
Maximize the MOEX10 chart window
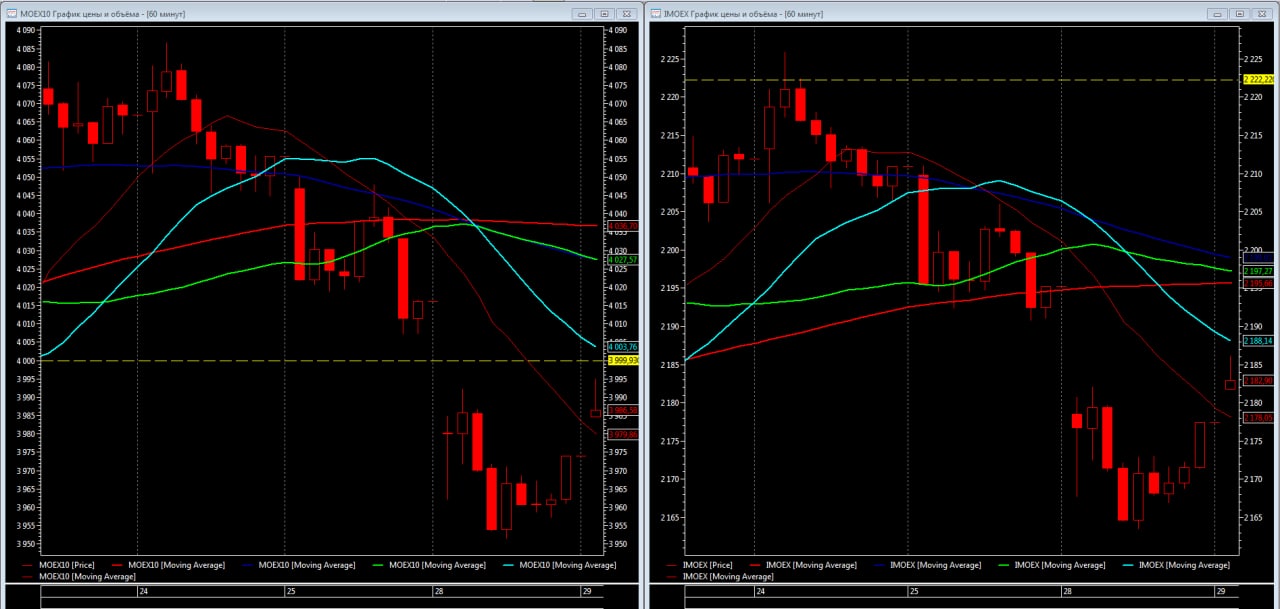(604, 14)
